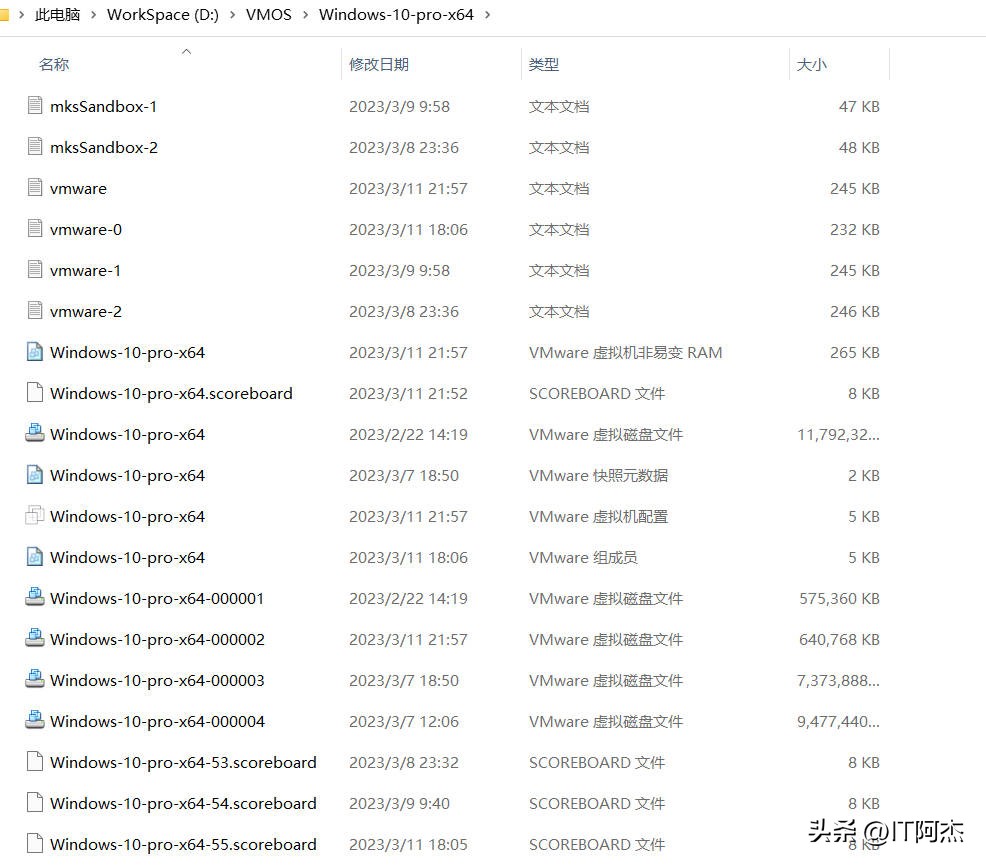Click the virtual machine configuration file icon

[x=35, y=516]
